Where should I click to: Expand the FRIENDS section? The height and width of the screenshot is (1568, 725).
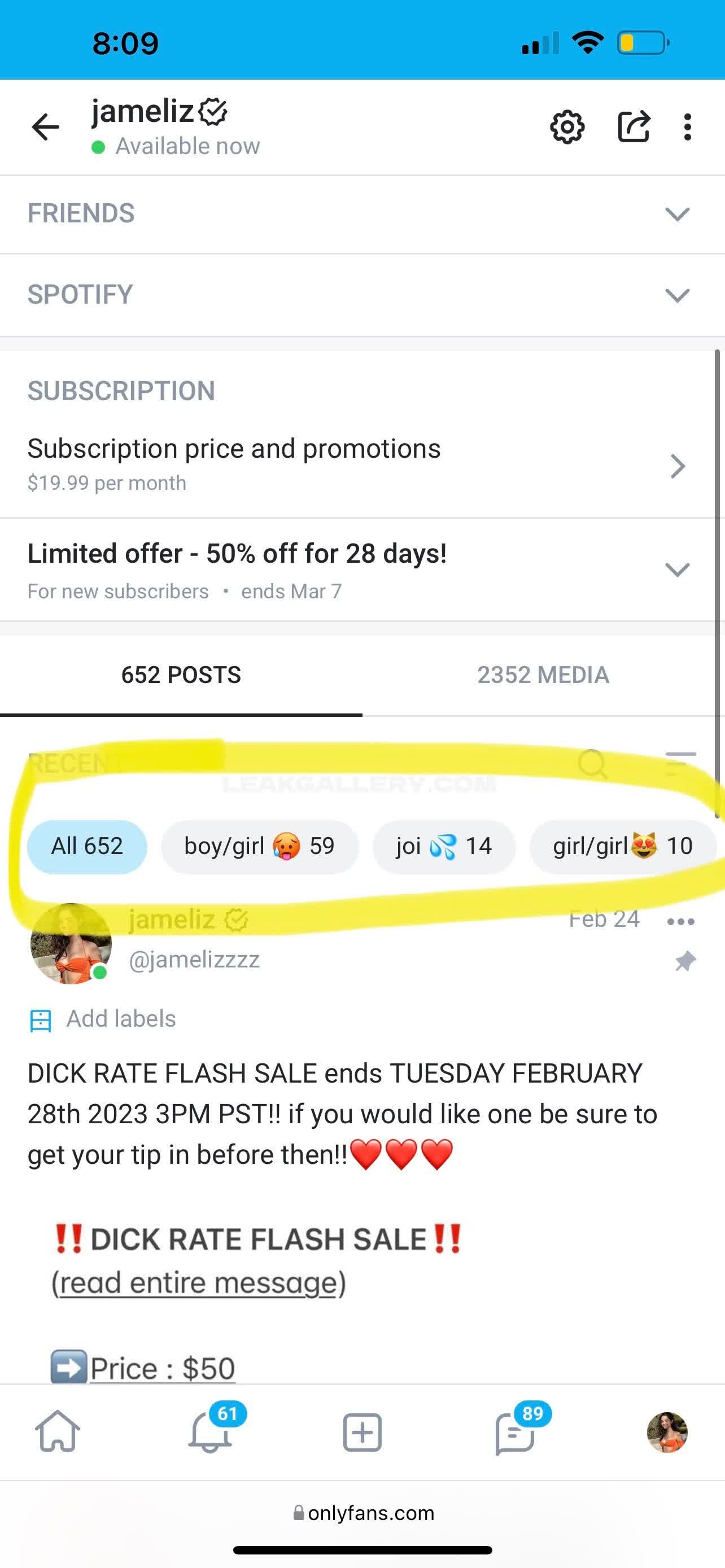677,214
